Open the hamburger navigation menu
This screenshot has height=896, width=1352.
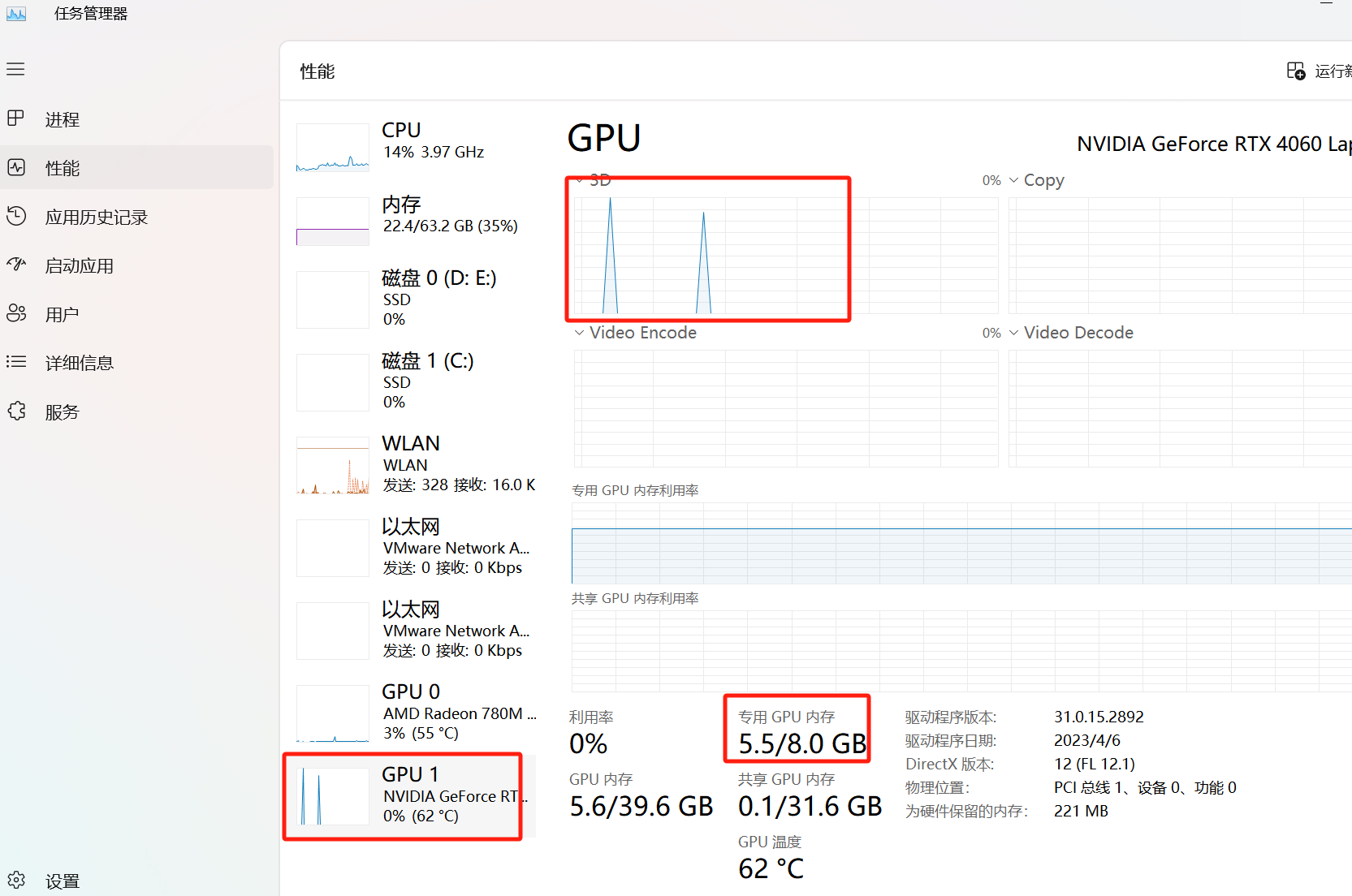(15, 70)
